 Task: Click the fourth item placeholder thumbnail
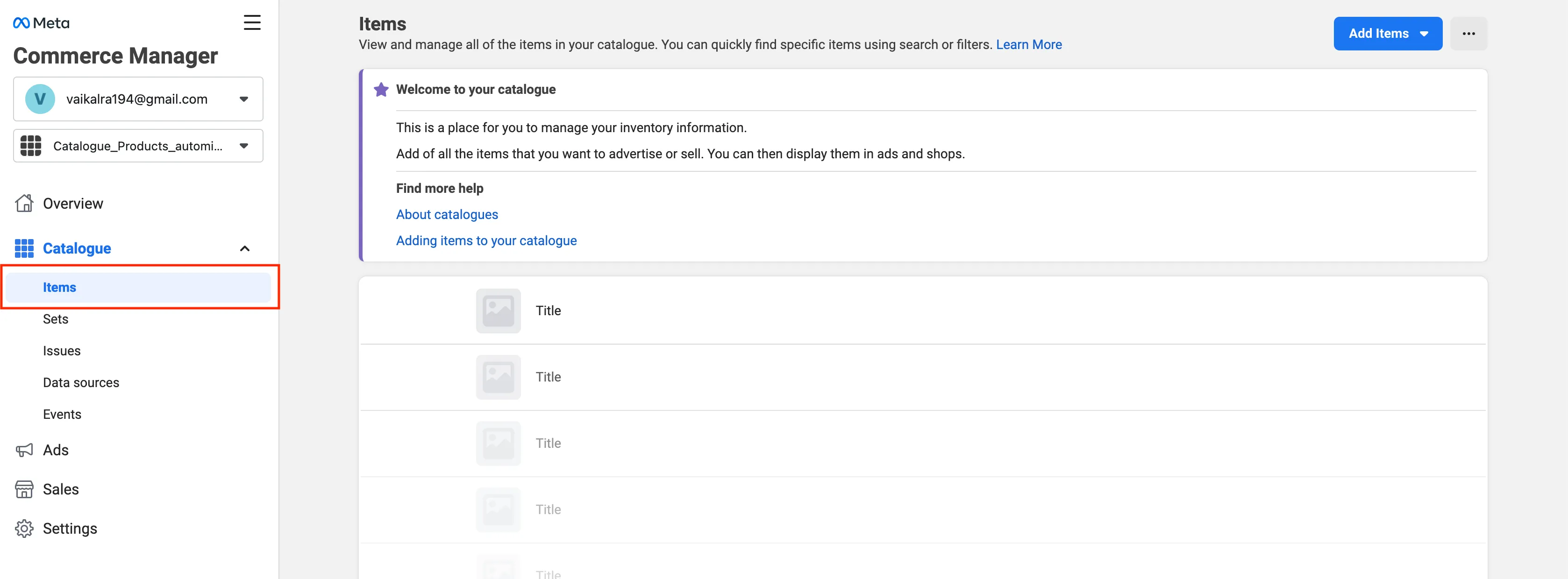[x=499, y=510]
